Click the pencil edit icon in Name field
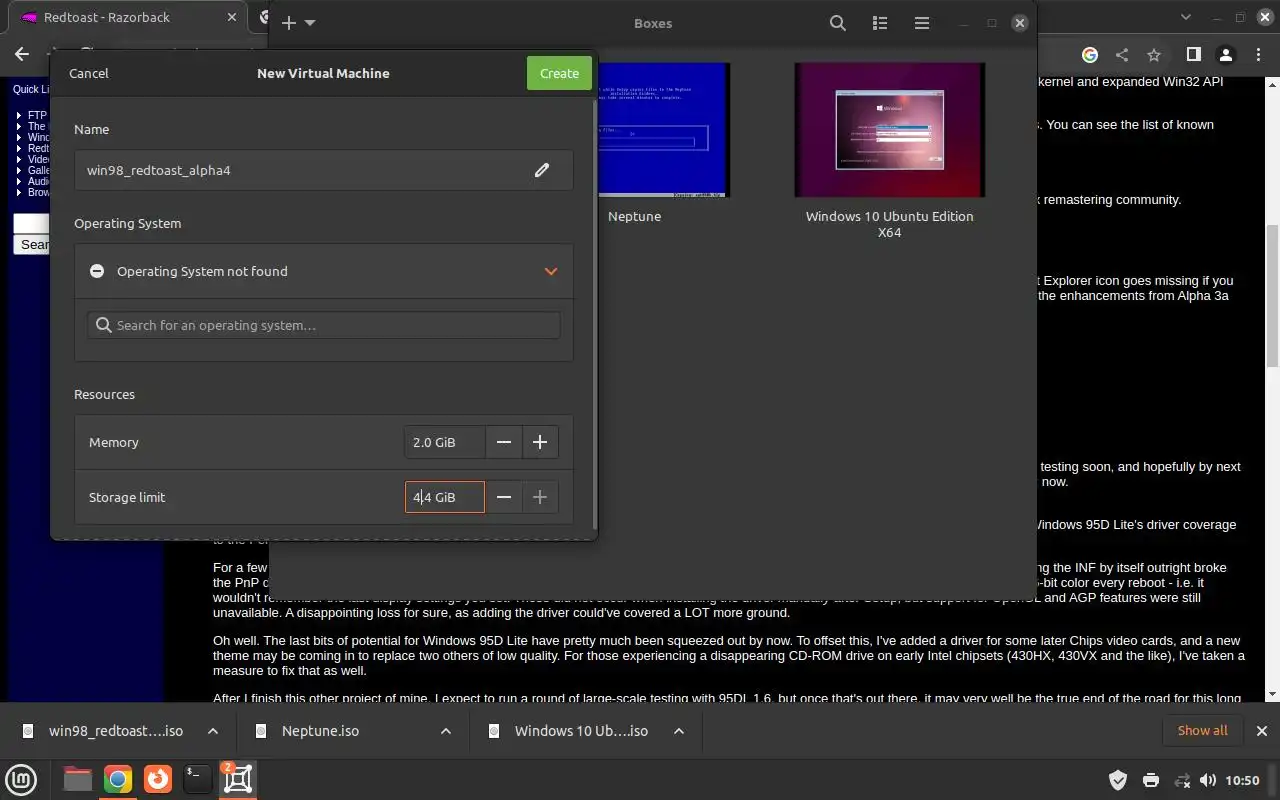 coord(542,170)
